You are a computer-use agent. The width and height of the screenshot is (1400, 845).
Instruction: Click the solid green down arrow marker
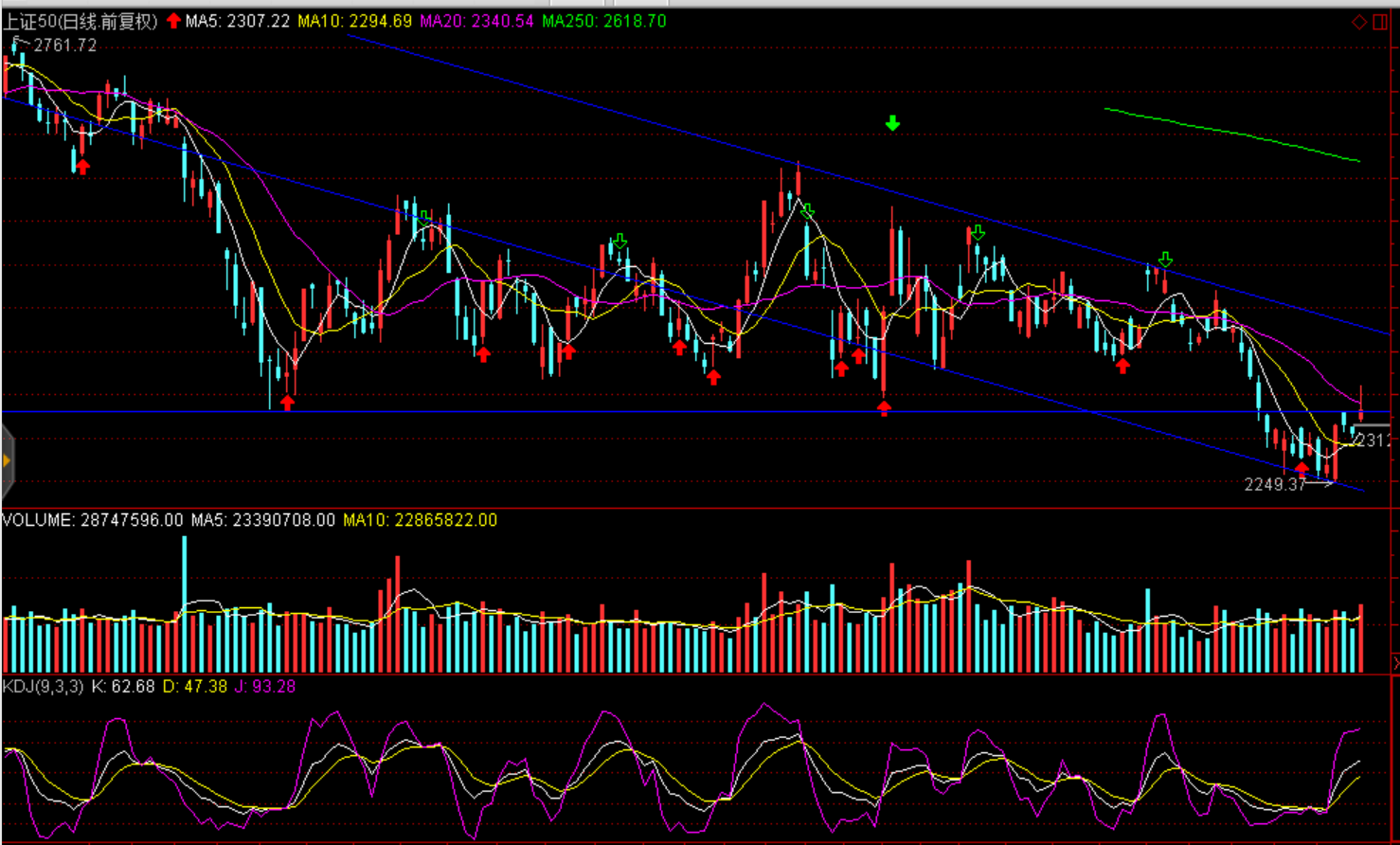(x=892, y=123)
